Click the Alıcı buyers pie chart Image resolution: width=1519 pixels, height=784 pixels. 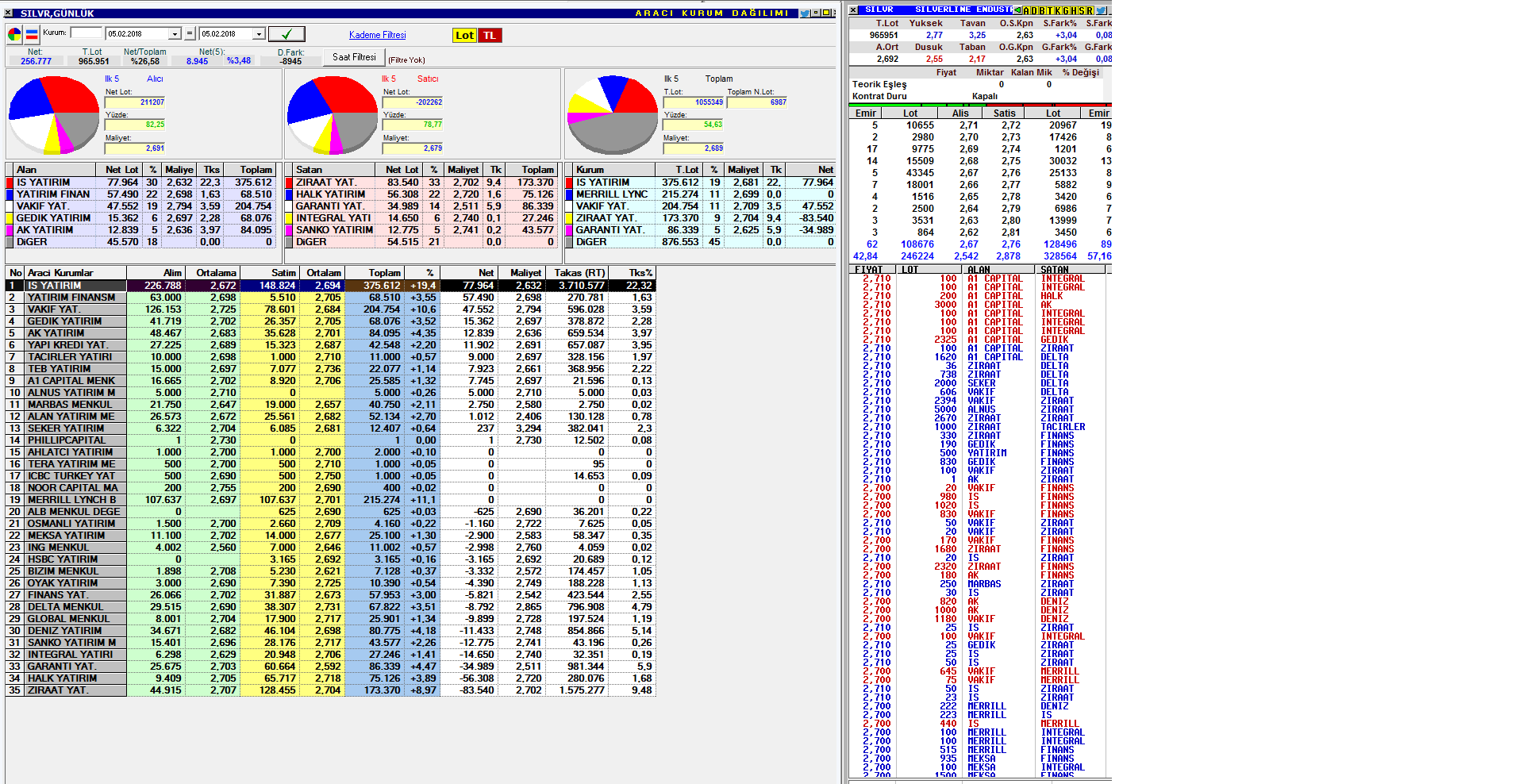[53, 115]
